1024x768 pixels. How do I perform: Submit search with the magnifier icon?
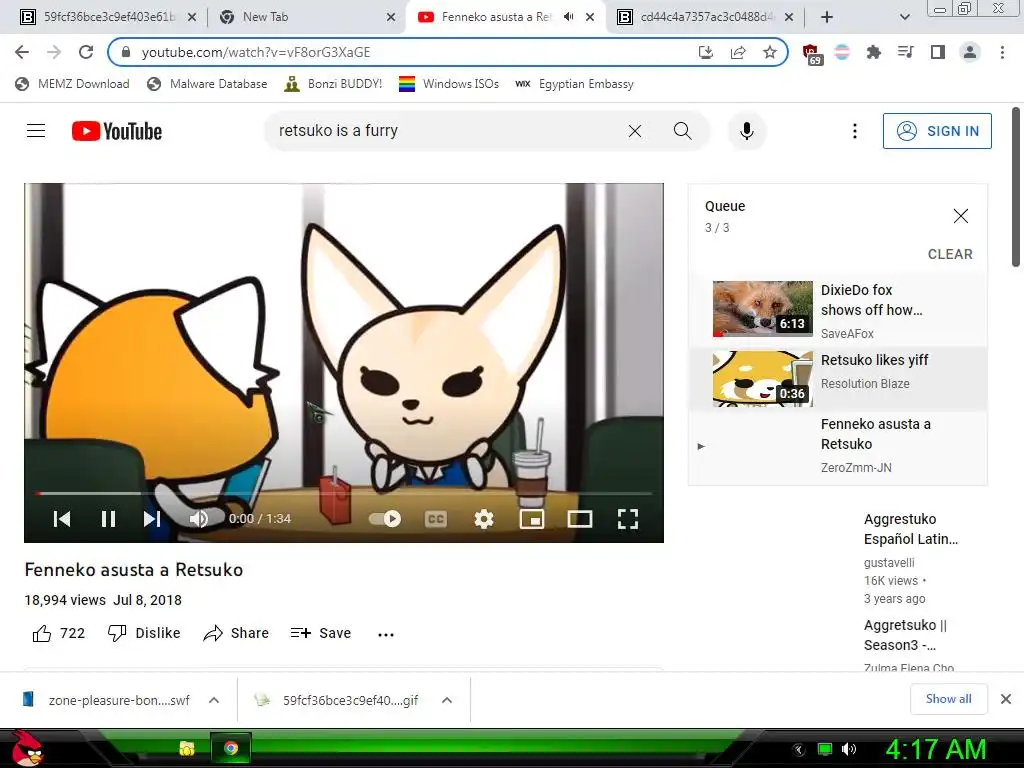click(x=682, y=131)
